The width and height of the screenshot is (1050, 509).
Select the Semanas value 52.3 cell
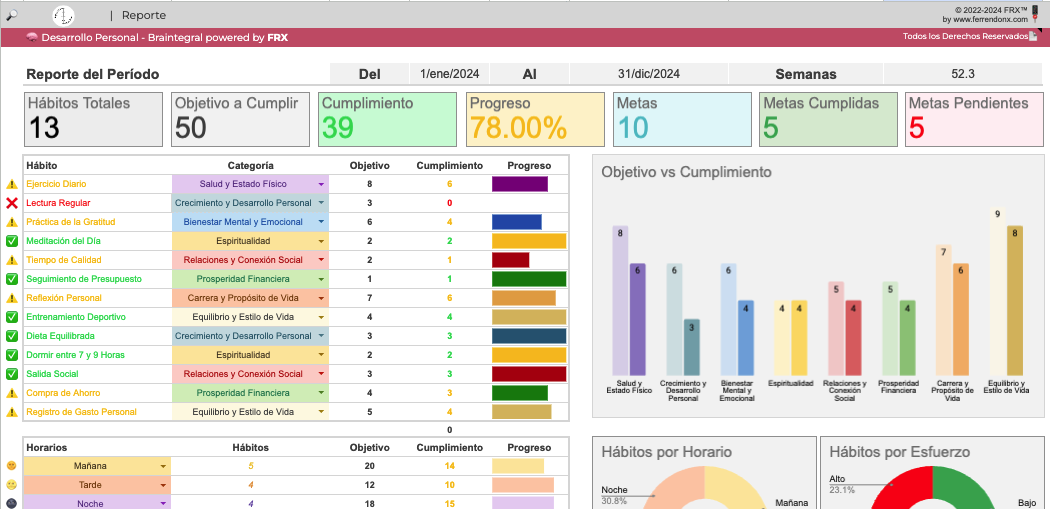tap(962, 74)
